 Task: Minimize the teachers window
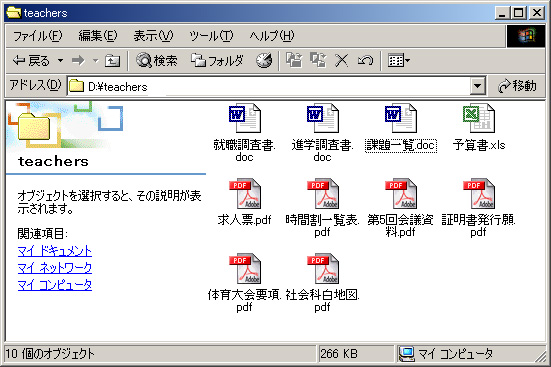pos(503,13)
